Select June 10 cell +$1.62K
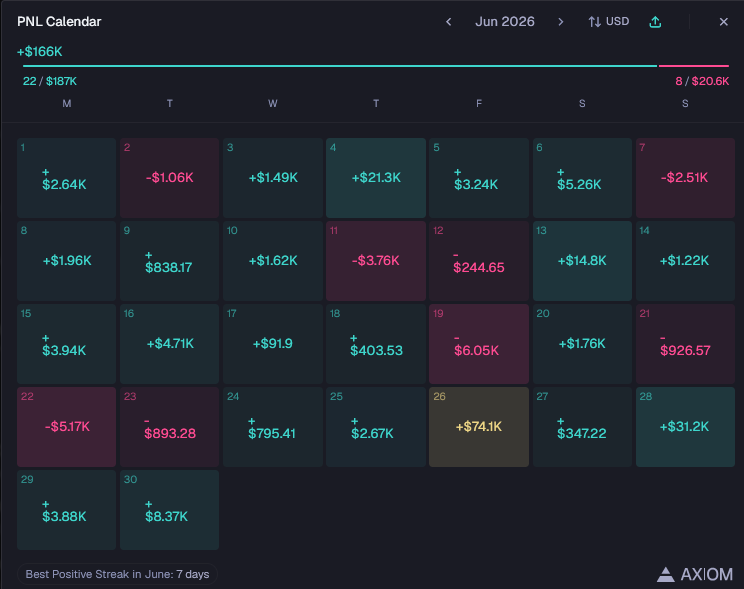Screen dimensions: 744x589 click(273, 261)
